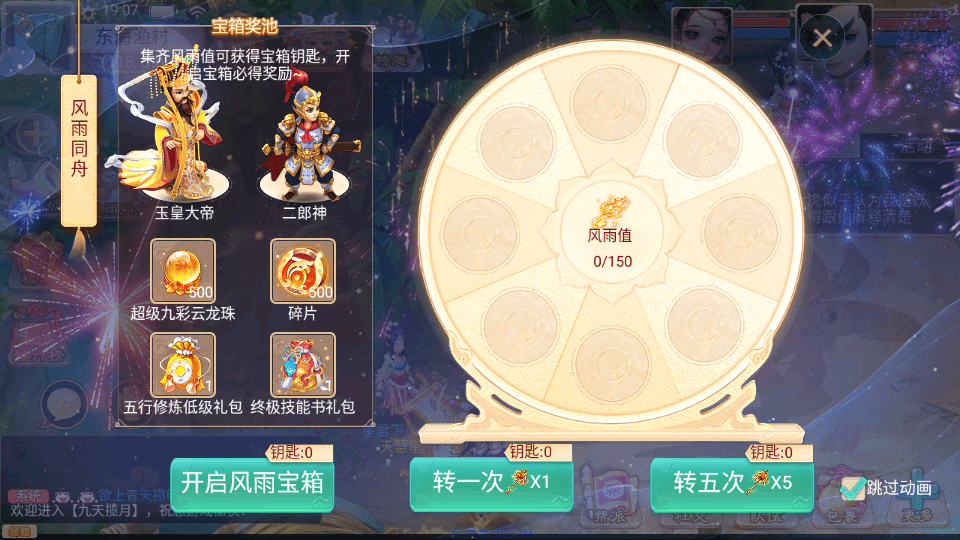
Task: Click the round plus icon at left
Action: (35, 134)
